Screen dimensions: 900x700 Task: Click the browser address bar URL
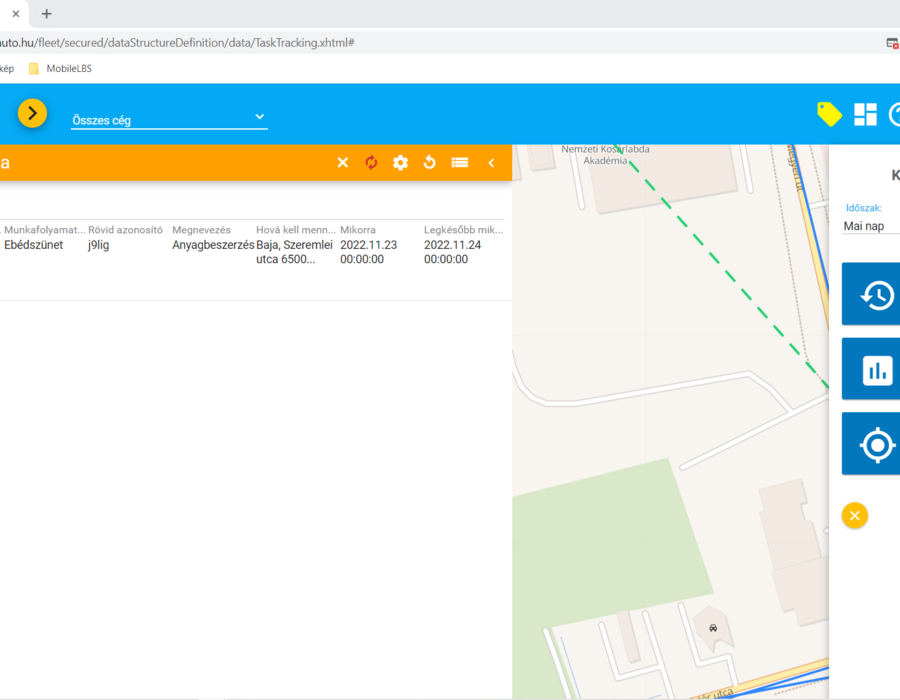point(177,42)
